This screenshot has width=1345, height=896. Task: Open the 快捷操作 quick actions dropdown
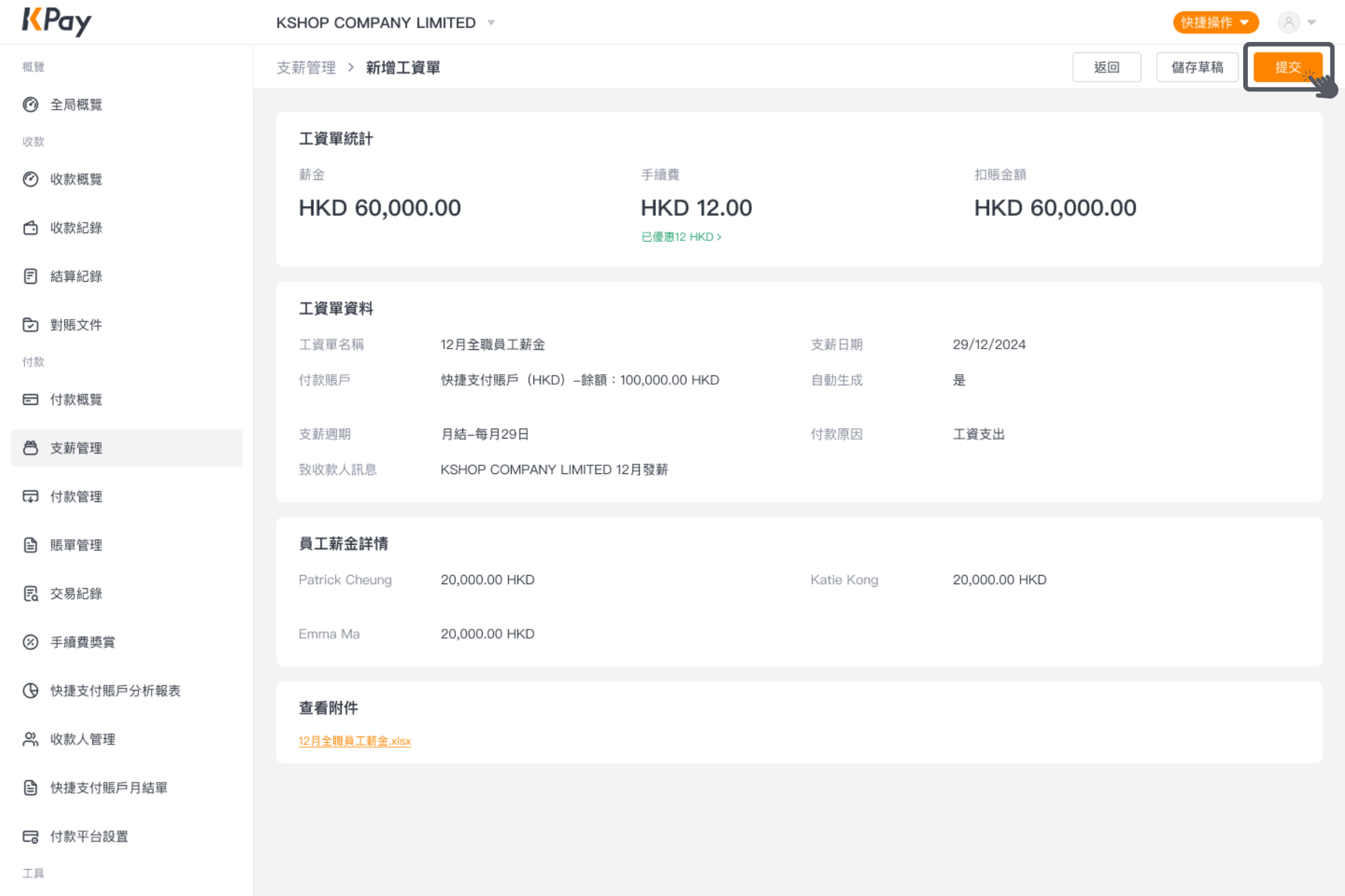tap(1216, 22)
